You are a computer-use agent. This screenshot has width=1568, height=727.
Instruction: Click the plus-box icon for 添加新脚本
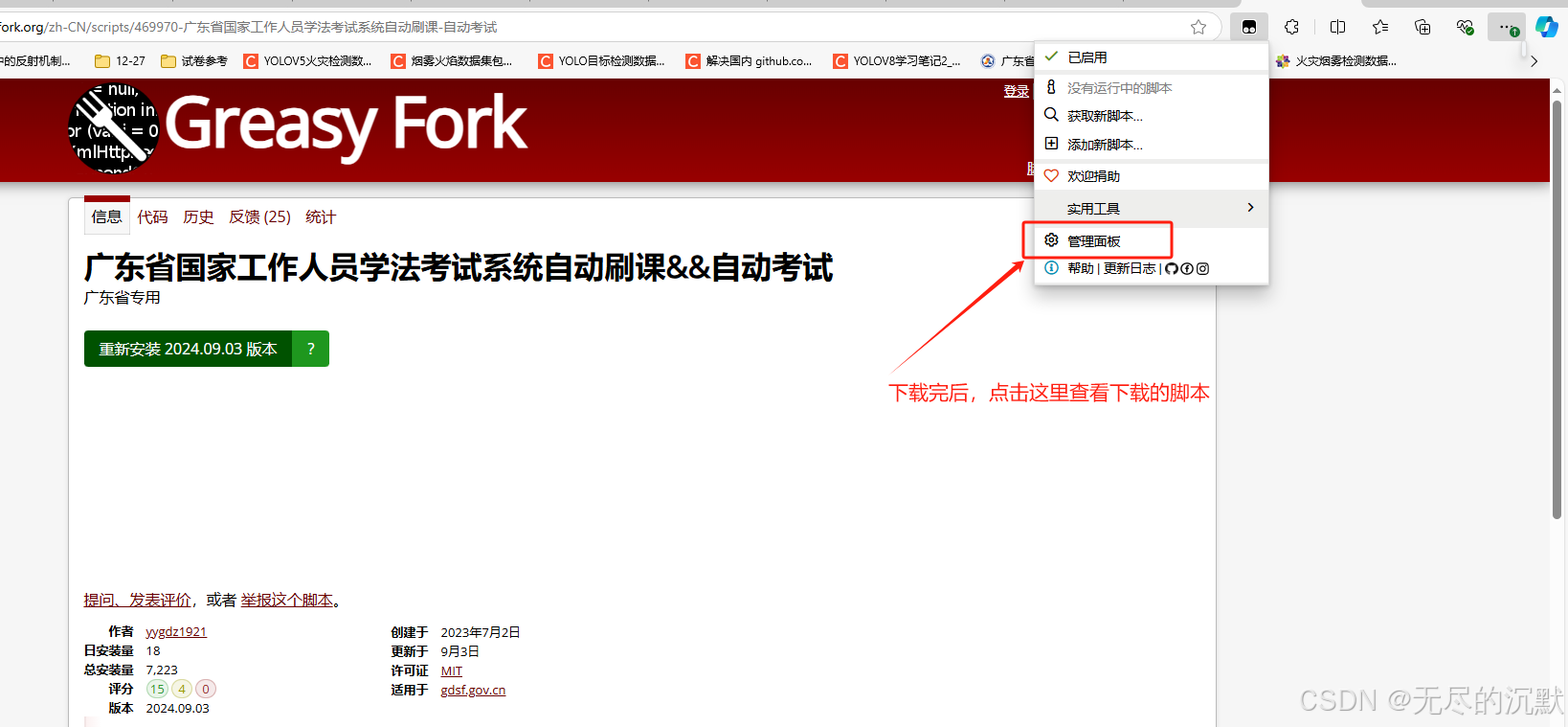click(1051, 144)
